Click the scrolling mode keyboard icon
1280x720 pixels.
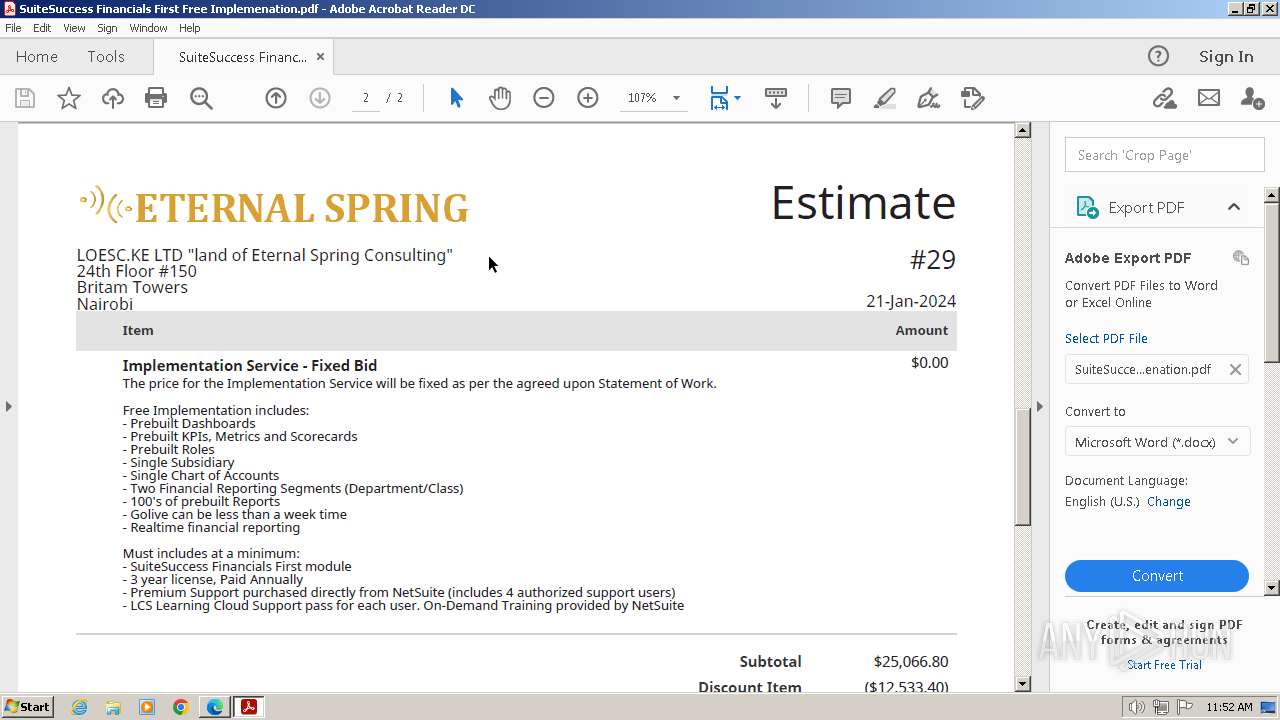tap(776, 98)
